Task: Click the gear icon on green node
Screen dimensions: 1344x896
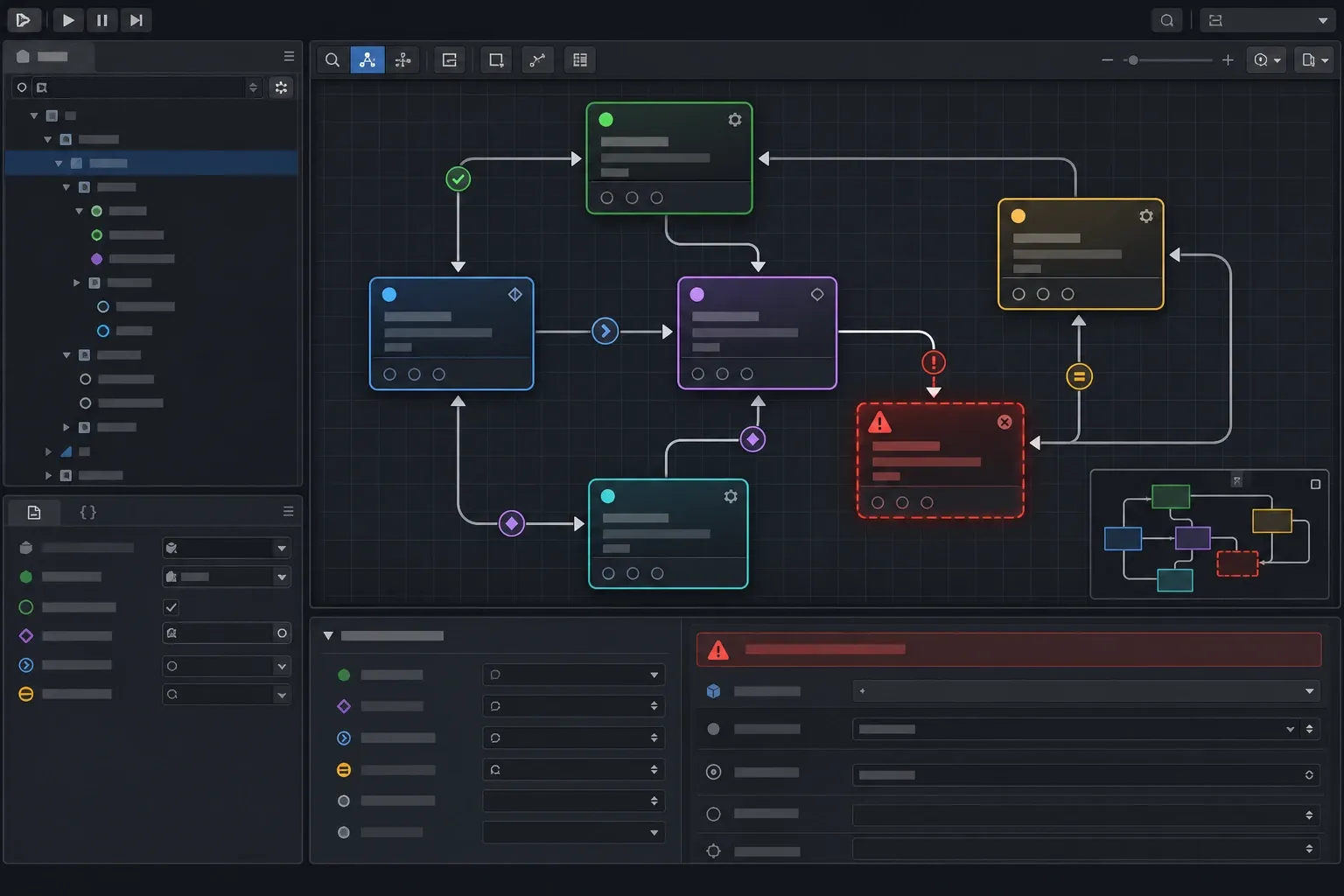Action: click(735, 120)
